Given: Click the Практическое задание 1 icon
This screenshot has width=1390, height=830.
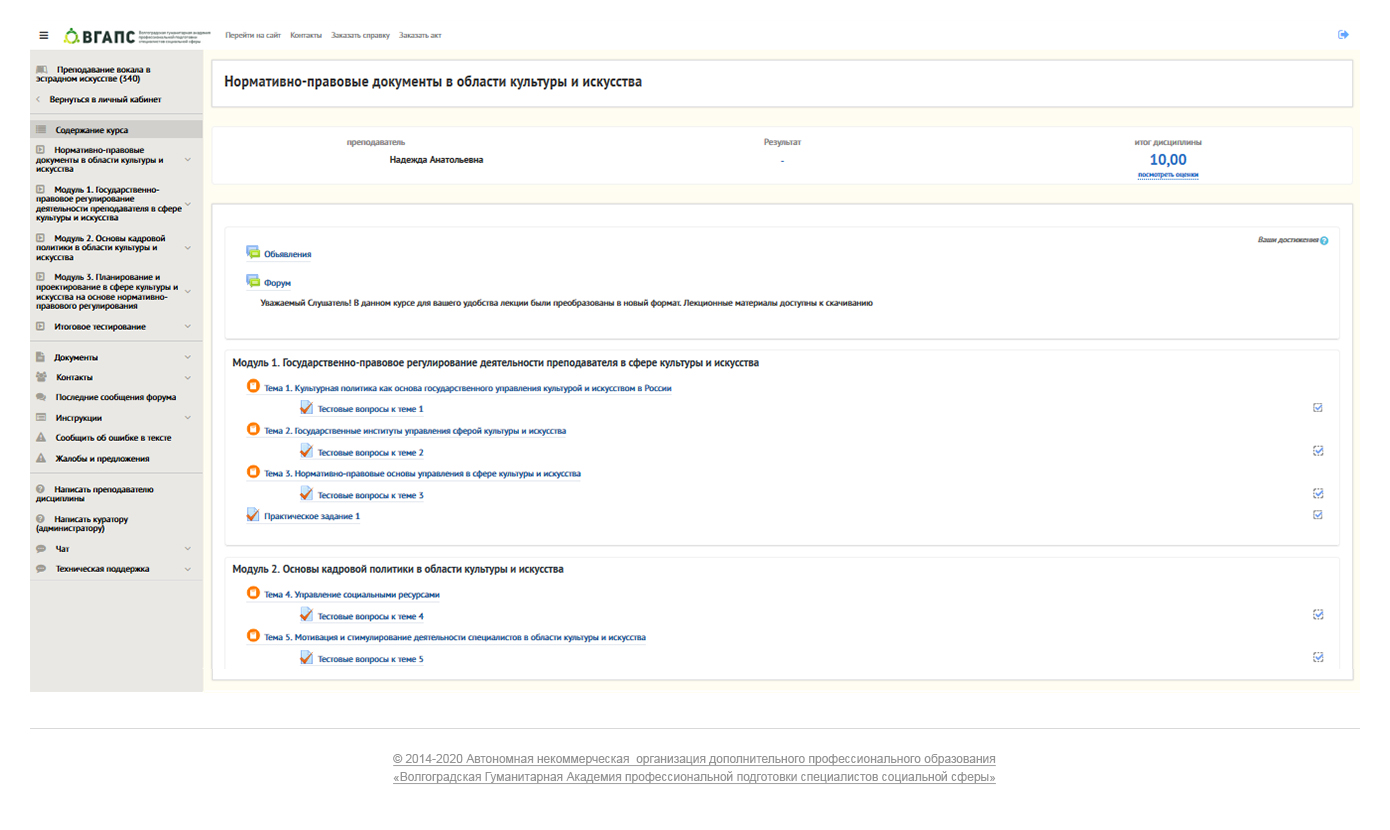Looking at the screenshot, I should coord(253,515).
